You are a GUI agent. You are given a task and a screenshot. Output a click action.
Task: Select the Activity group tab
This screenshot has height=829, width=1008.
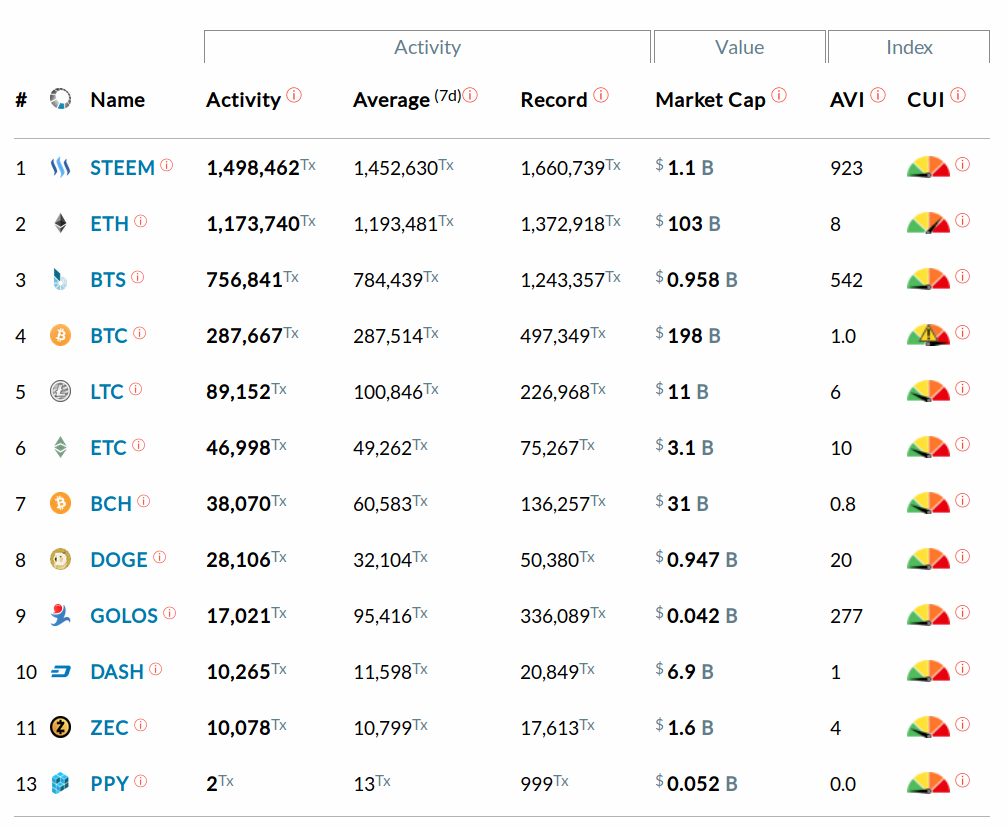(428, 47)
